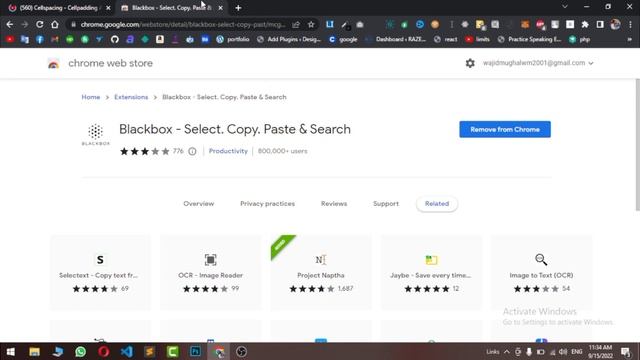Open the OCR - Image Reader icon

tap(210, 260)
